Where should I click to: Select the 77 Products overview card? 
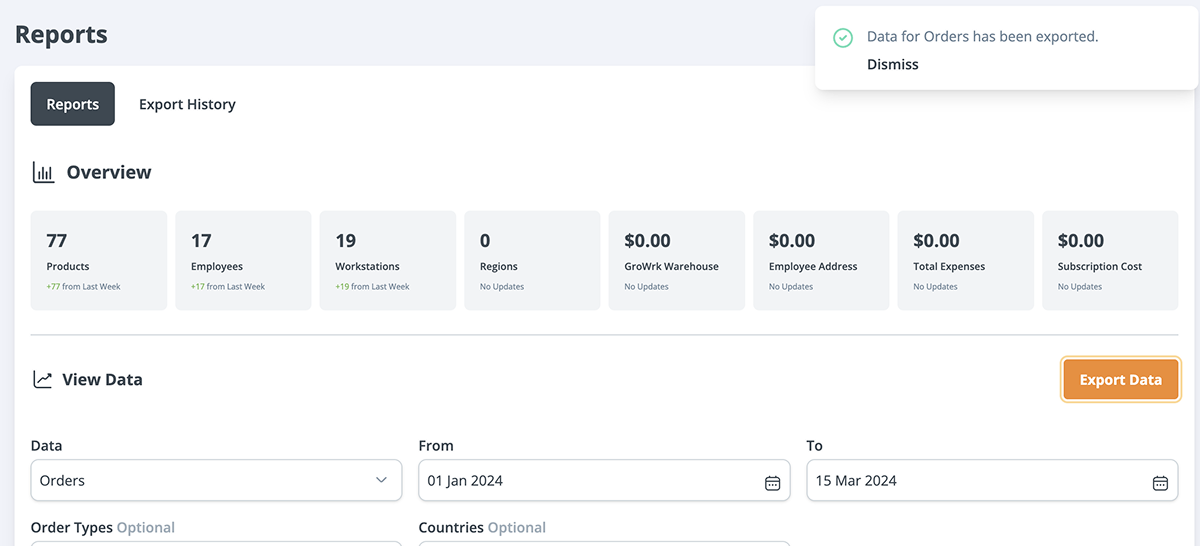point(99,260)
